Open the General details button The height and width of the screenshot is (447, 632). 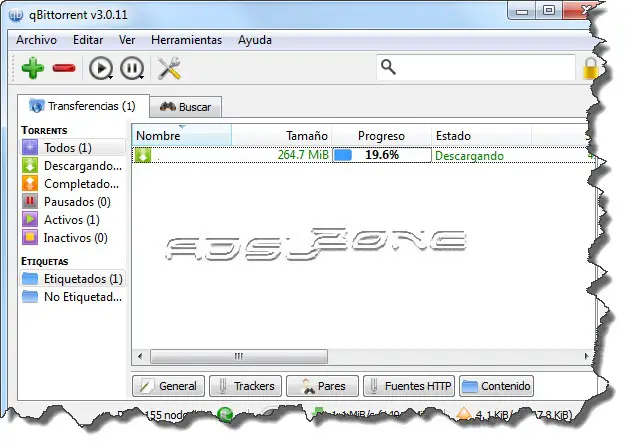pyautogui.click(x=168, y=386)
